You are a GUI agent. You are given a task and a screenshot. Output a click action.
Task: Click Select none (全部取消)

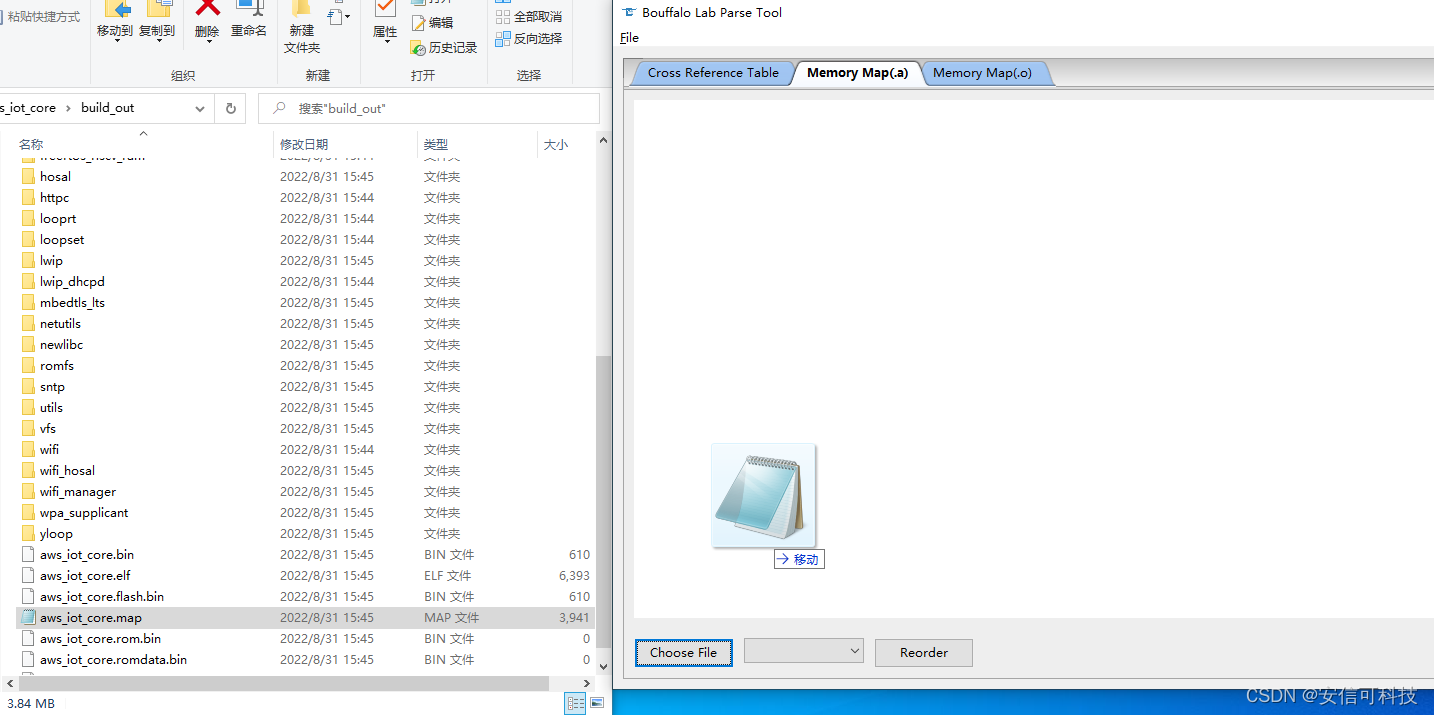click(x=529, y=17)
